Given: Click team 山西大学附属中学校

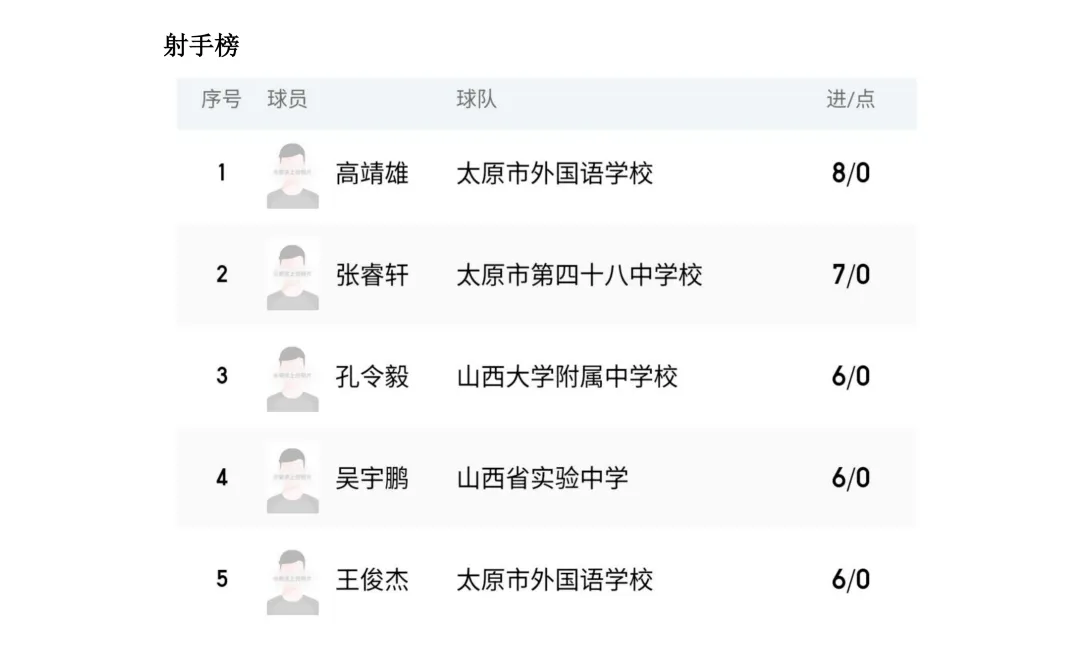Looking at the screenshot, I should [567, 377].
